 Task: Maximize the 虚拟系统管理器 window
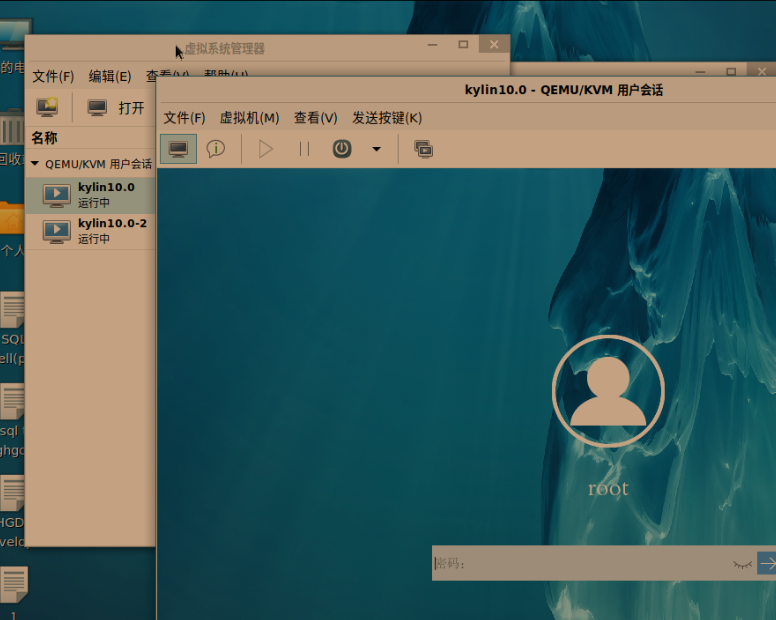[x=463, y=45]
